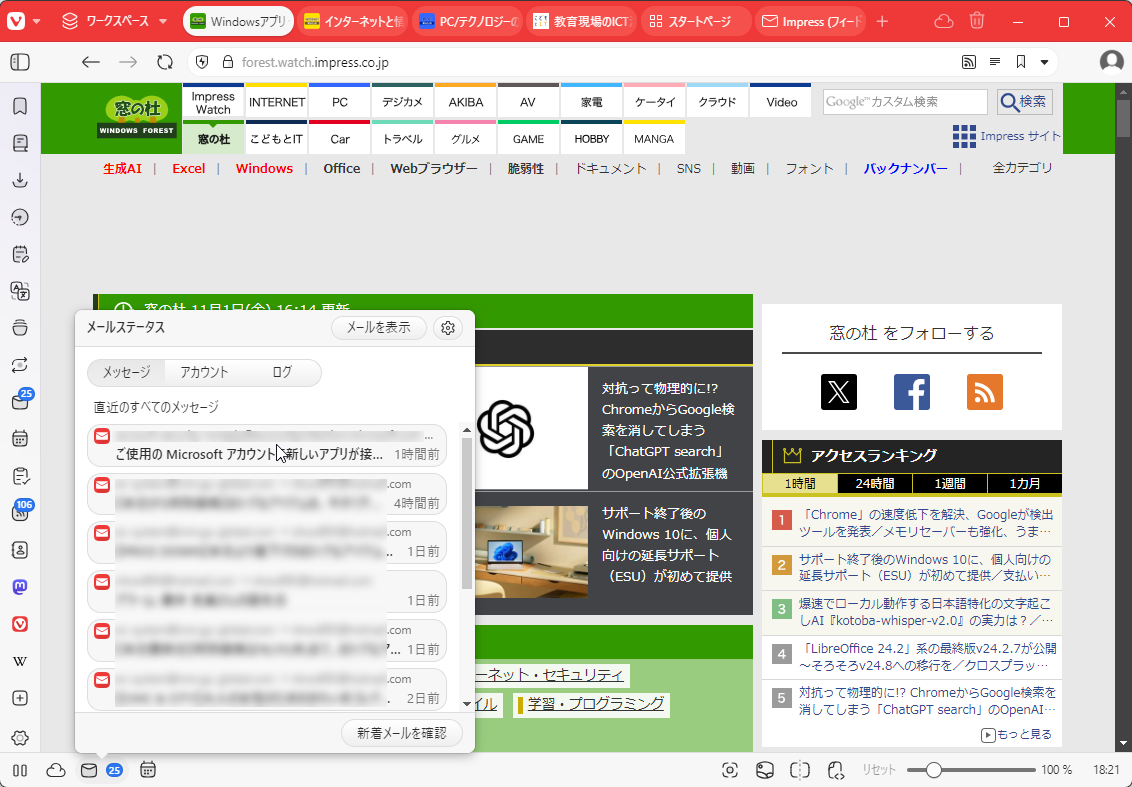Click the page zoom slider in the status bar

click(x=935, y=770)
